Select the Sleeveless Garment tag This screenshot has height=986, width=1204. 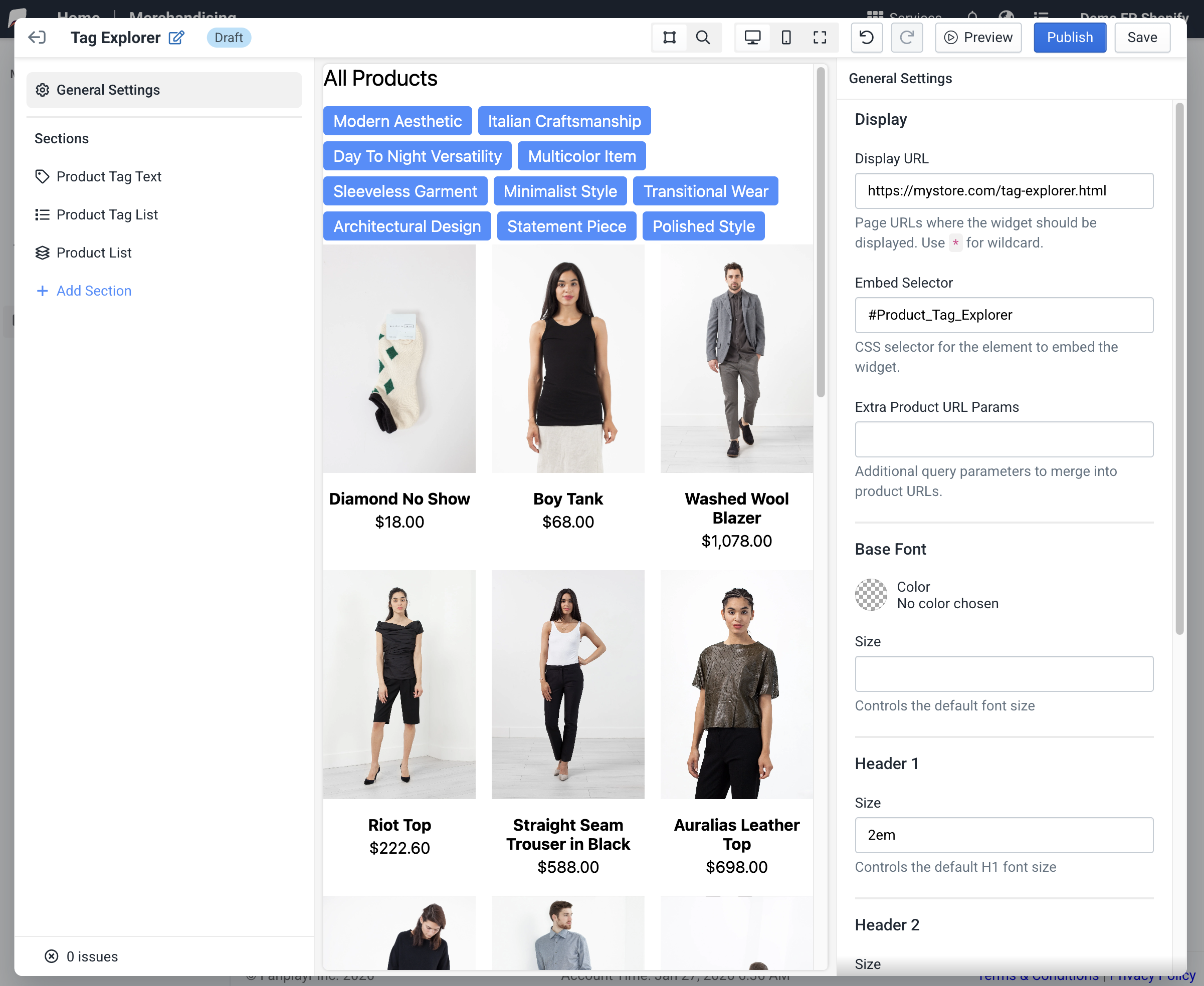(405, 191)
